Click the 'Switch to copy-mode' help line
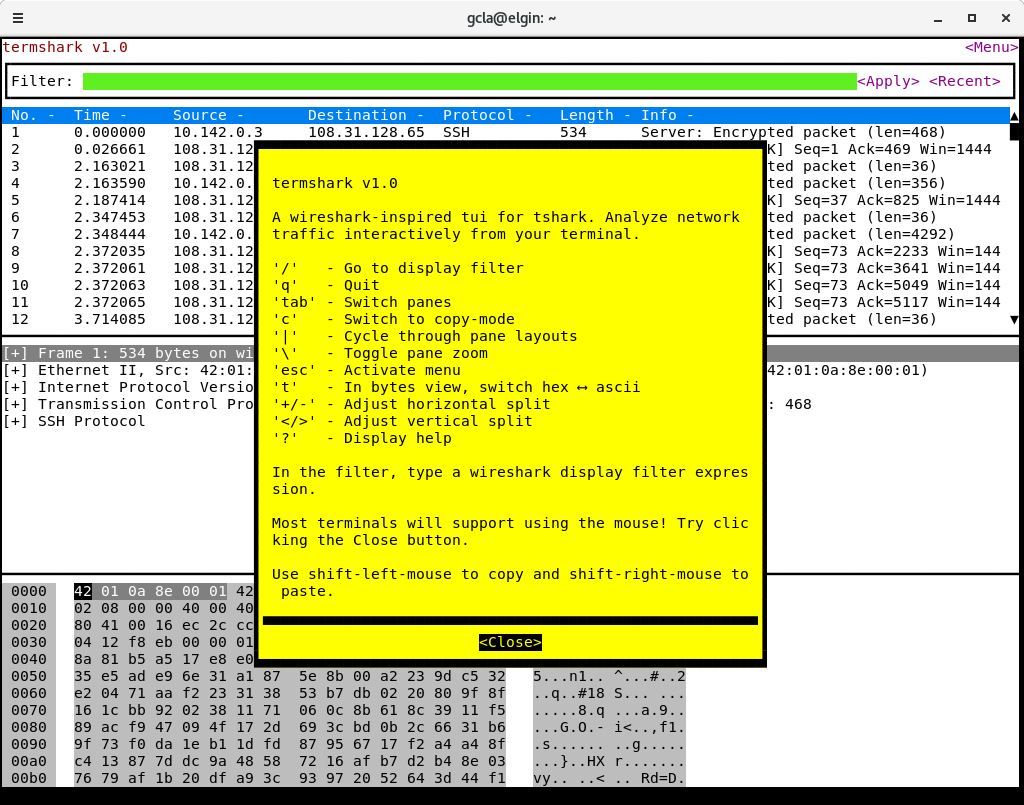Viewport: 1024px width, 805px height. (x=394, y=319)
